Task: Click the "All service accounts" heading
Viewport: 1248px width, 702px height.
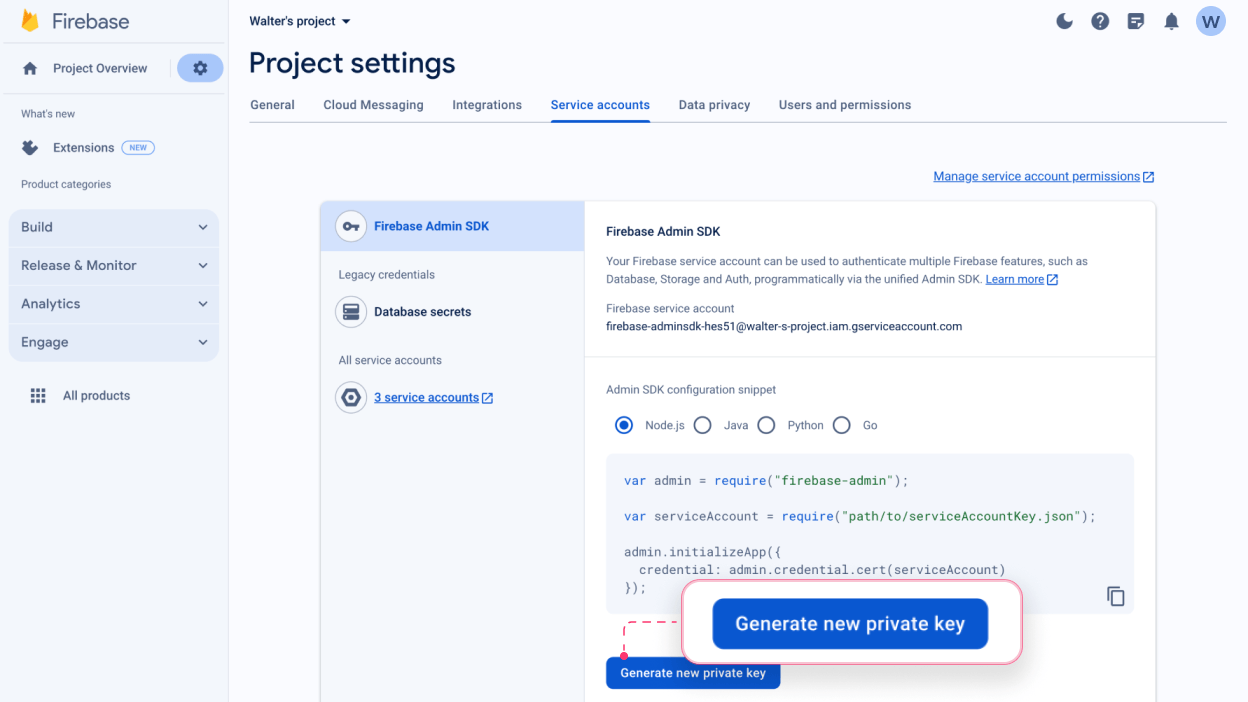Action: (390, 360)
